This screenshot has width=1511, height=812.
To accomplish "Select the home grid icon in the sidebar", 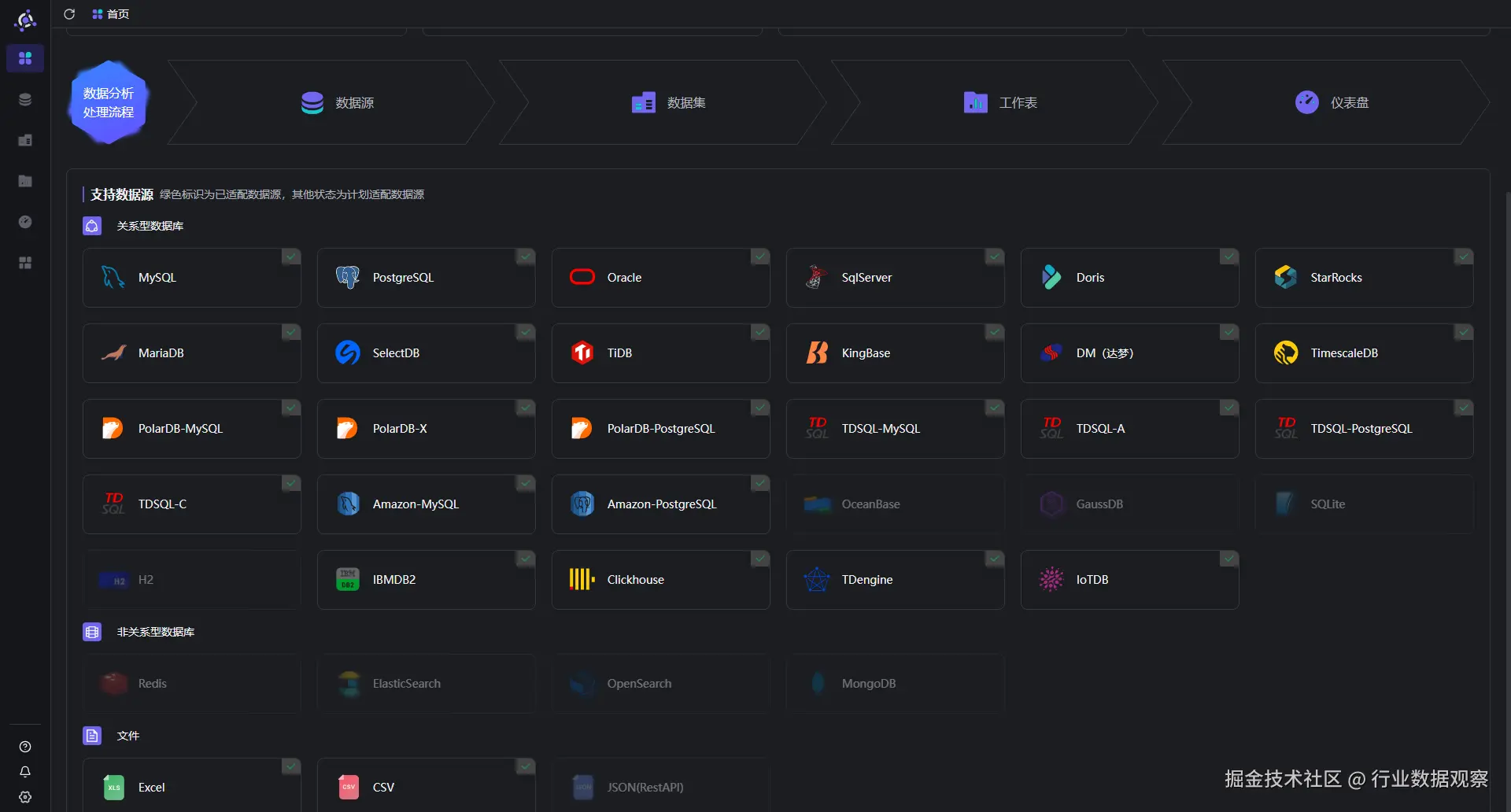I will tap(25, 58).
